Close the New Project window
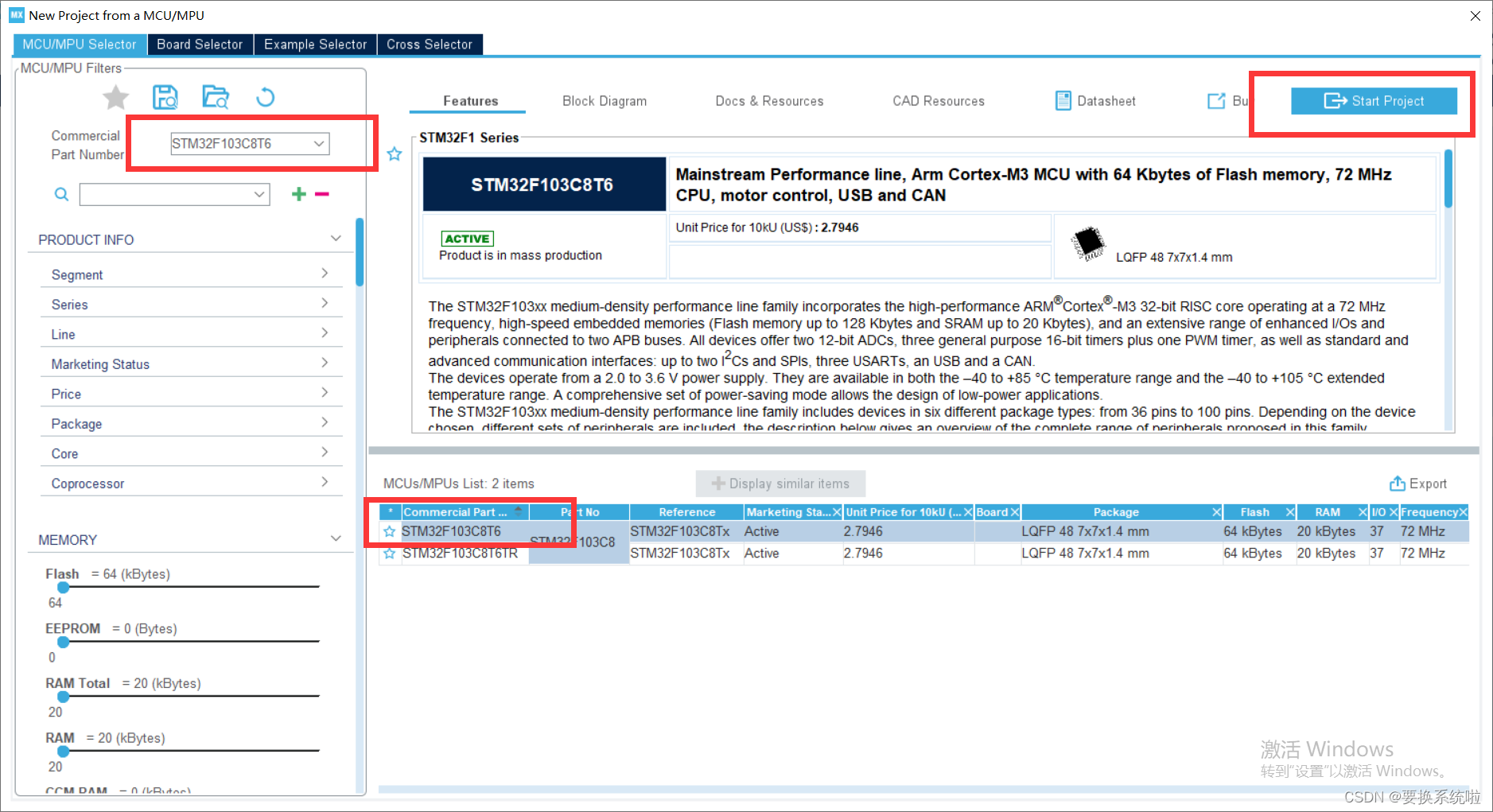The height and width of the screenshot is (812, 1493). coord(1476,16)
